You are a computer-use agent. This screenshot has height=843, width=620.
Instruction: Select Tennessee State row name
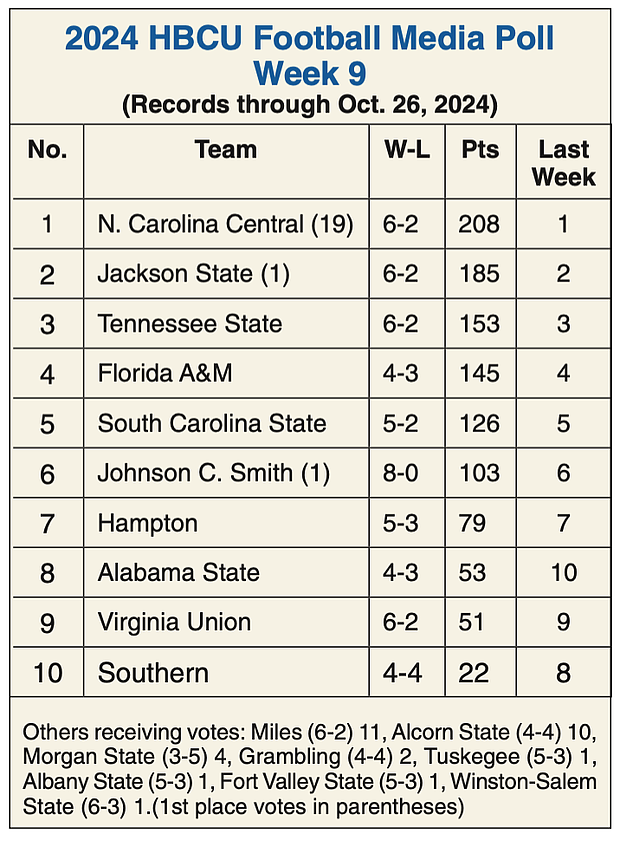tap(190, 324)
